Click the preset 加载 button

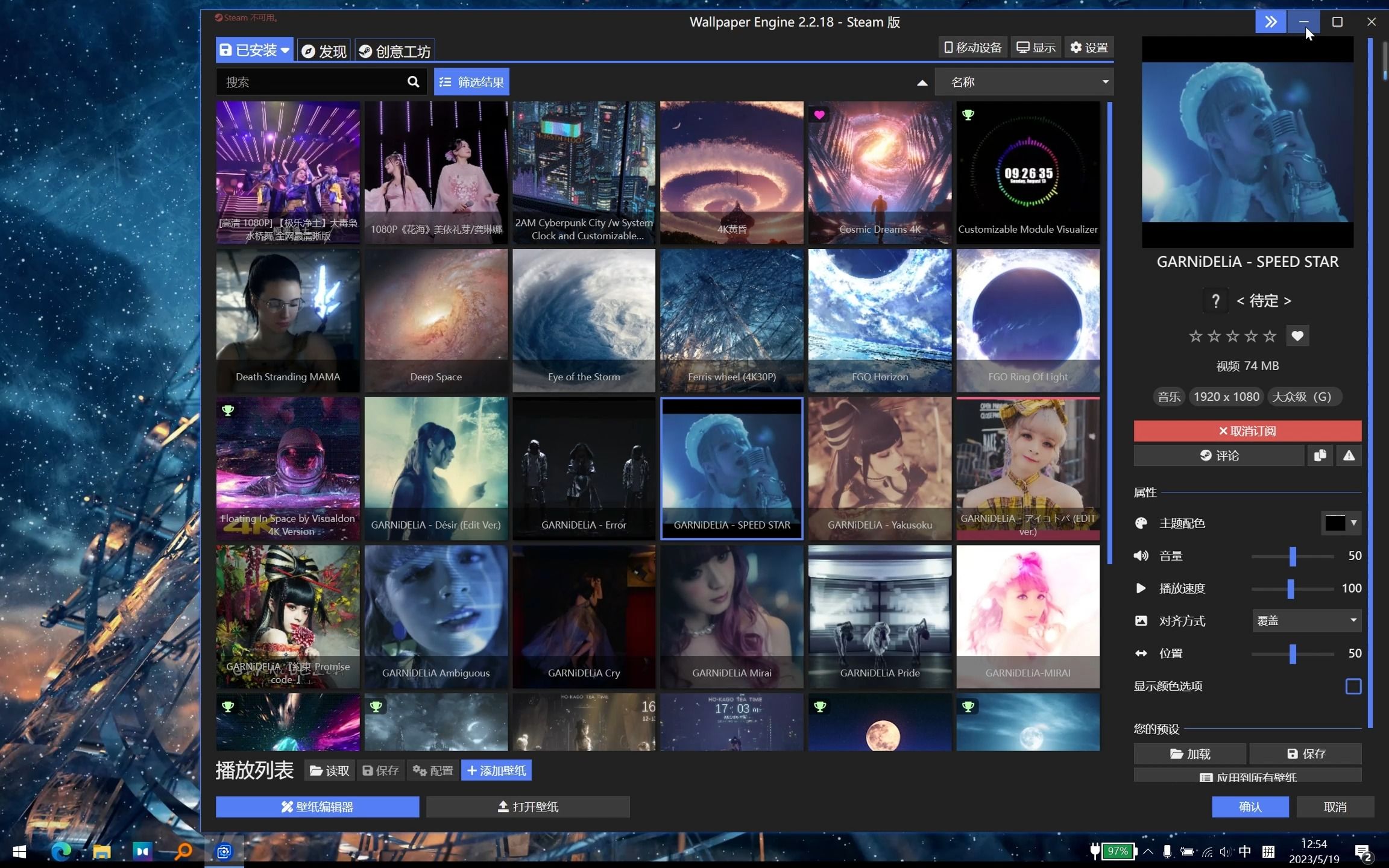pos(1190,753)
